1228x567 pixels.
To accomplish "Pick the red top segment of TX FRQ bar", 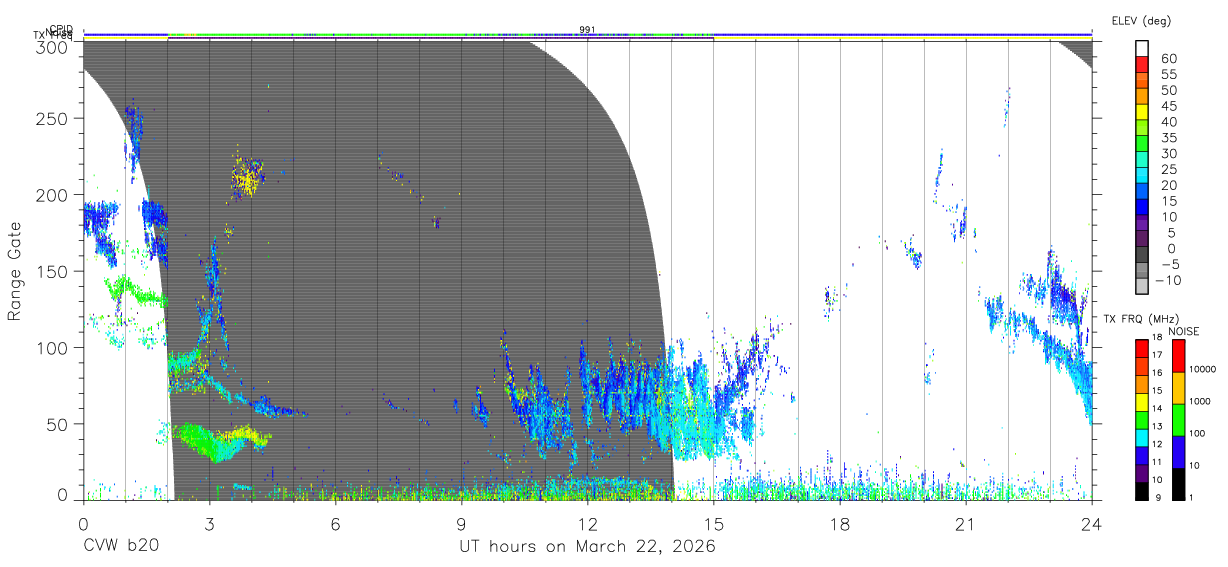I will click(1141, 348).
